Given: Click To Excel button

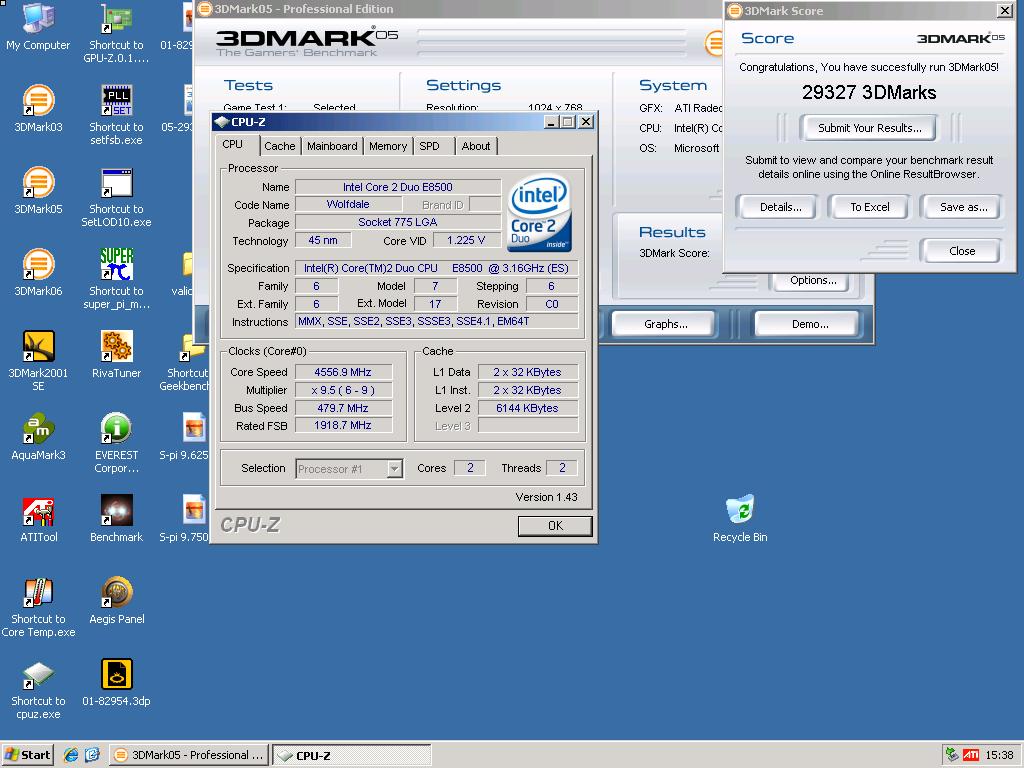Looking at the screenshot, I should point(869,207).
